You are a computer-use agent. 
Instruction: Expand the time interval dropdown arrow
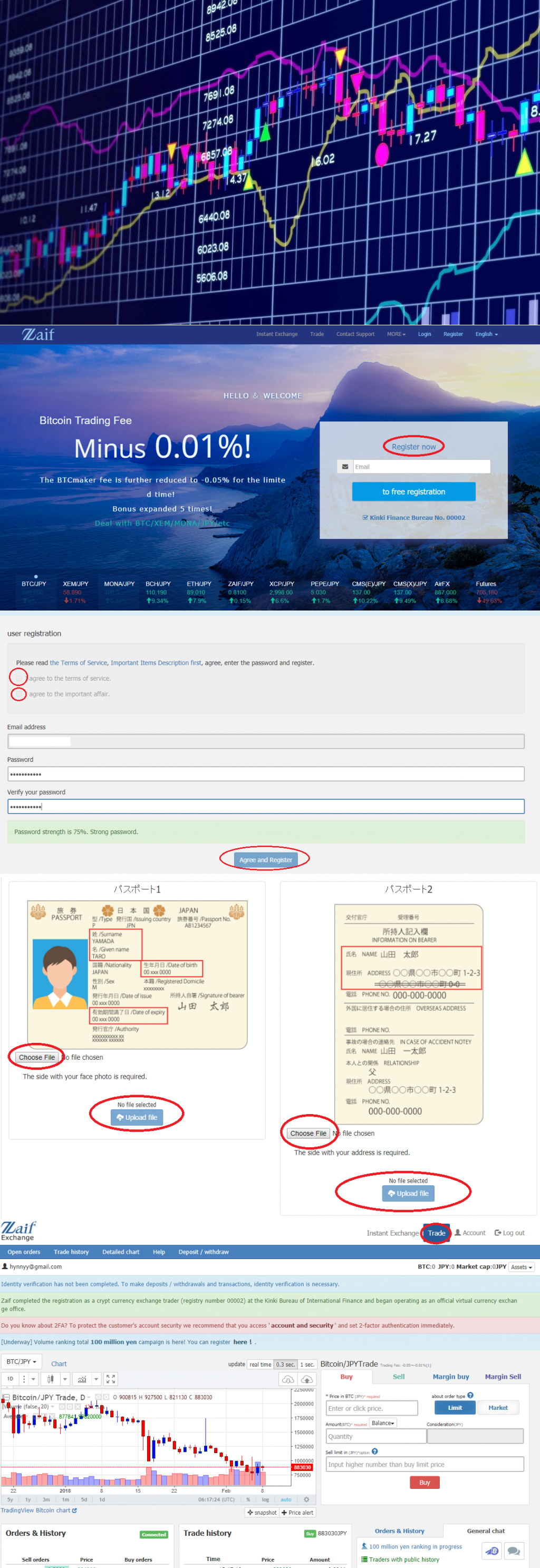pos(33,1379)
